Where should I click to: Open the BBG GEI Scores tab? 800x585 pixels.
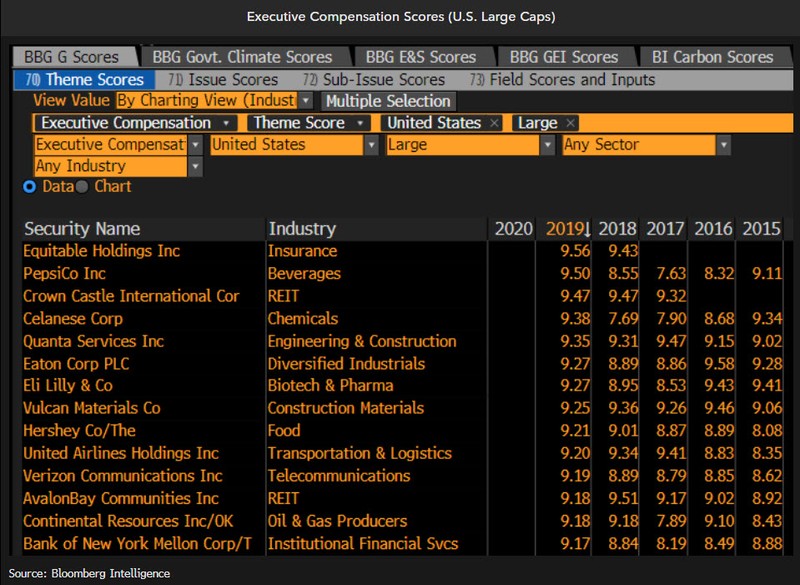tap(564, 57)
